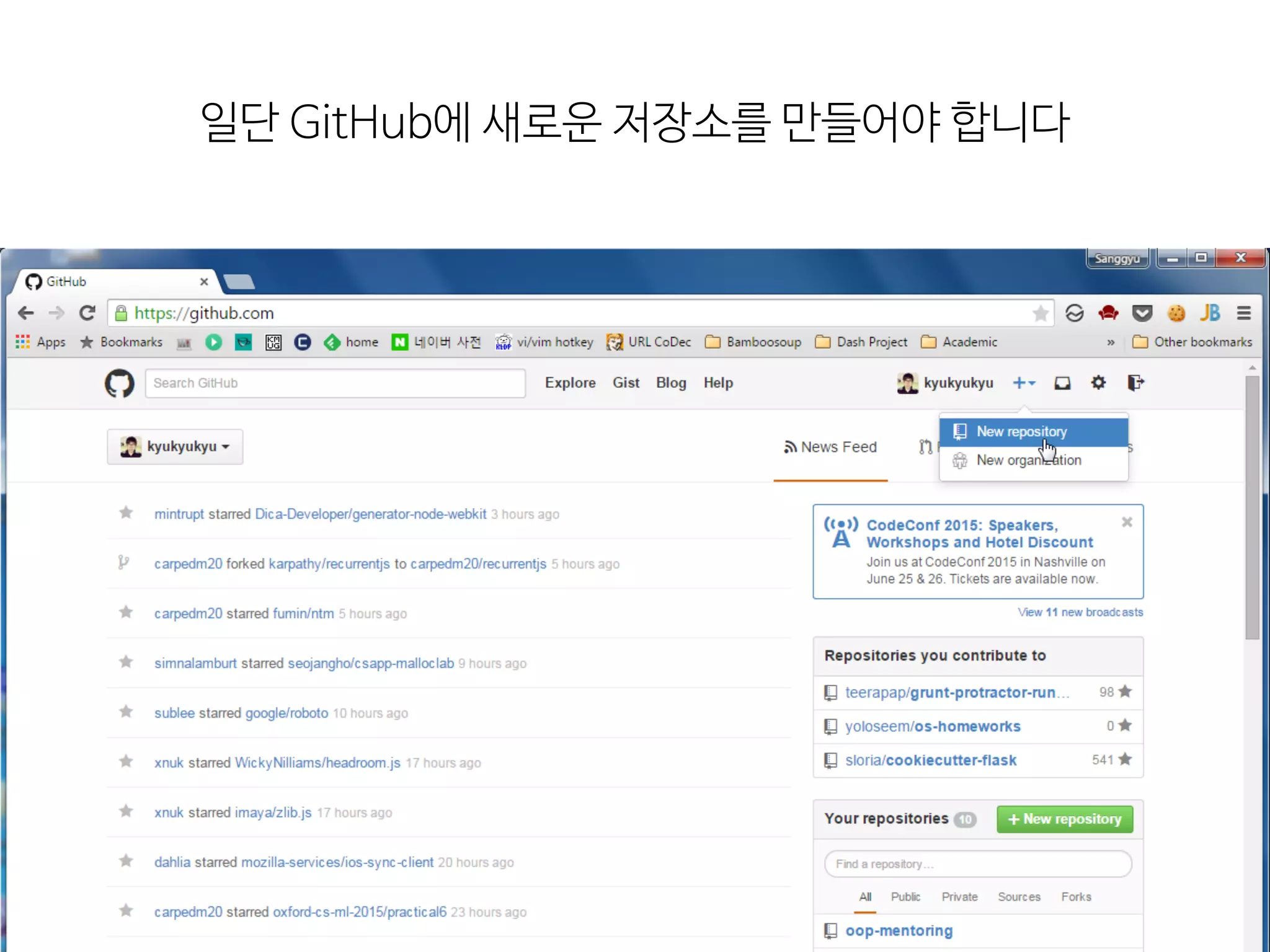This screenshot has width=1270, height=952.
Task: Open Dica-Developer/generator-node-webkit link
Action: pos(370,514)
